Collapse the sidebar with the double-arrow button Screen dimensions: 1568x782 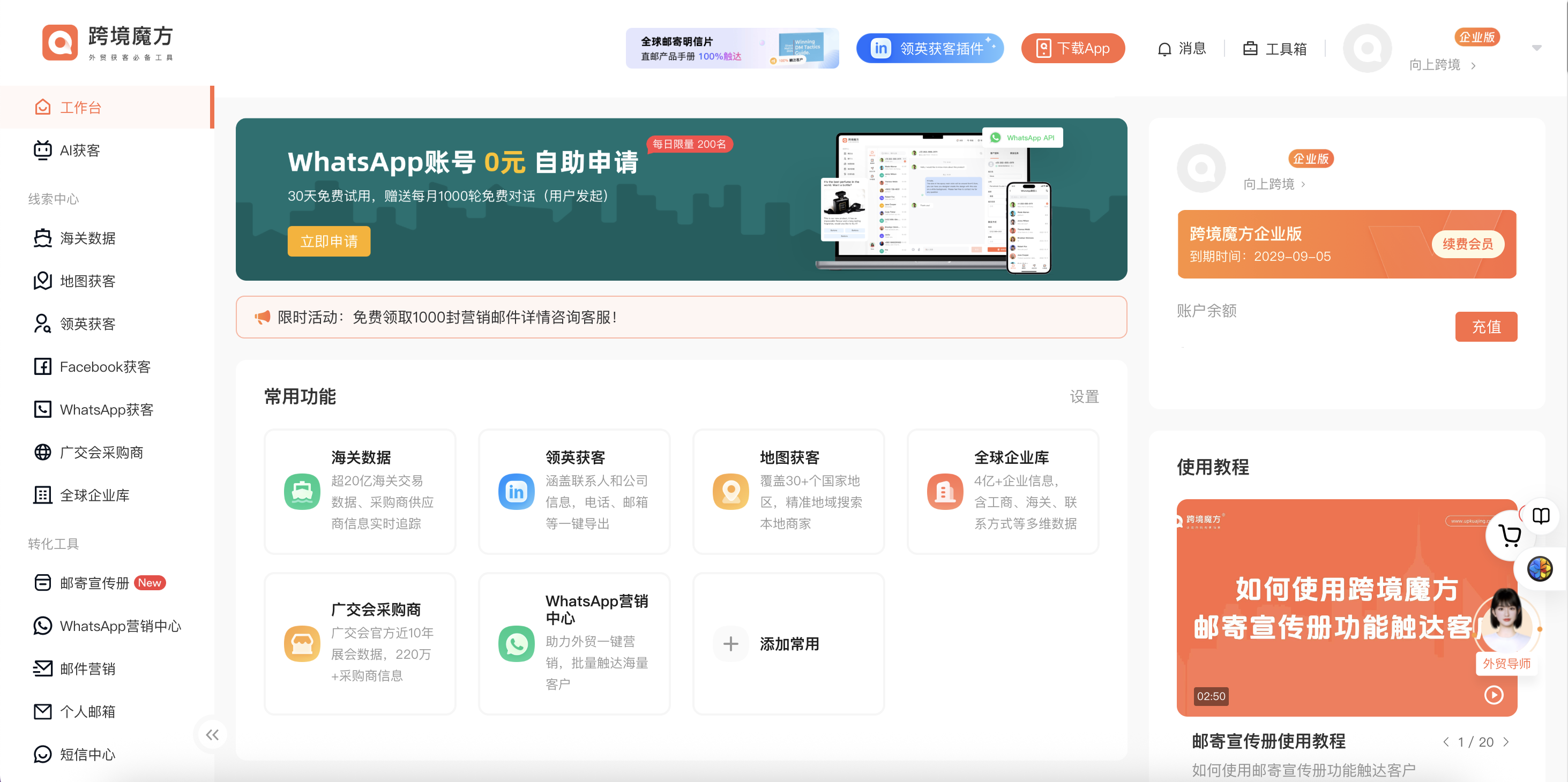click(212, 734)
